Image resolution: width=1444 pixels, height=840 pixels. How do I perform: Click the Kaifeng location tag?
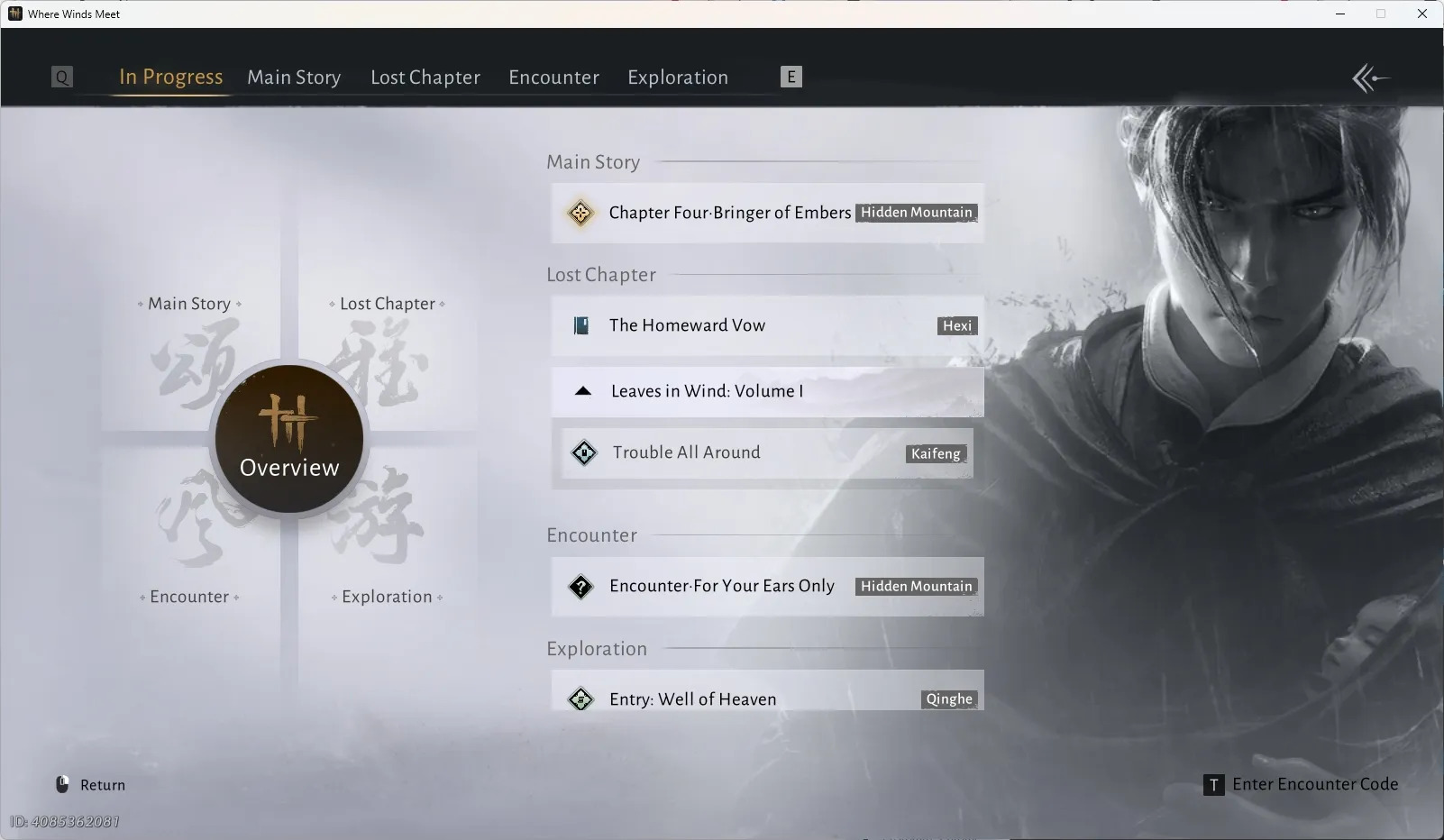[936, 453]
